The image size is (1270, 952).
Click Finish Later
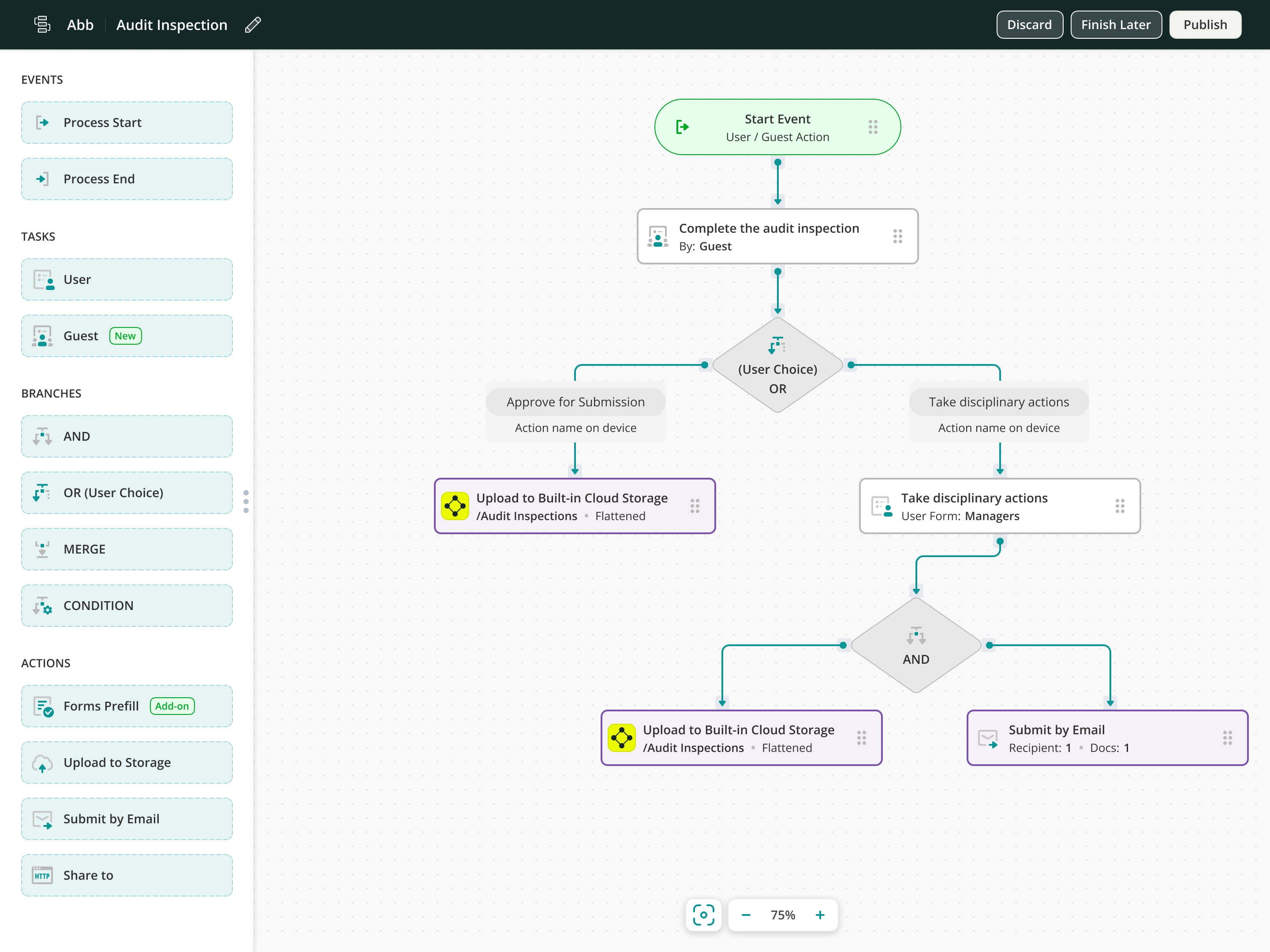(x=1116, y=24)
